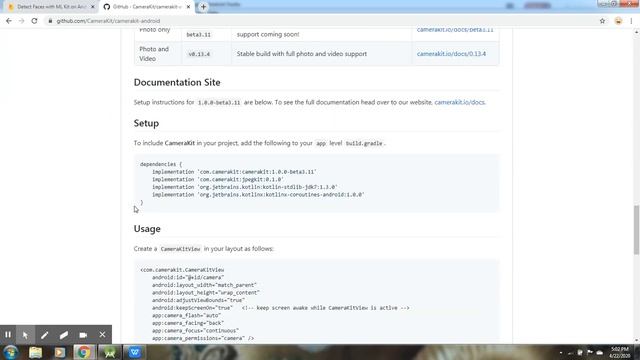Click the browser forward arrow

tap(21, 21)
